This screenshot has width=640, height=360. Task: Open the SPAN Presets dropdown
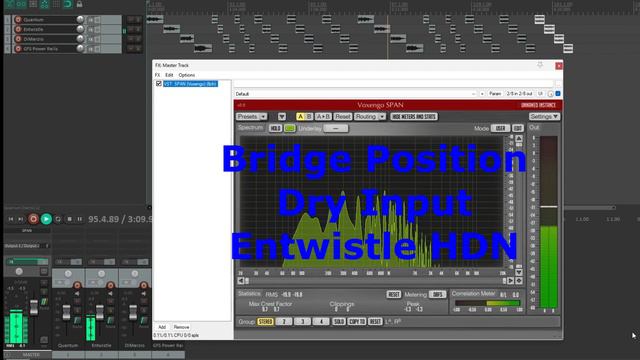coord(251,117)
